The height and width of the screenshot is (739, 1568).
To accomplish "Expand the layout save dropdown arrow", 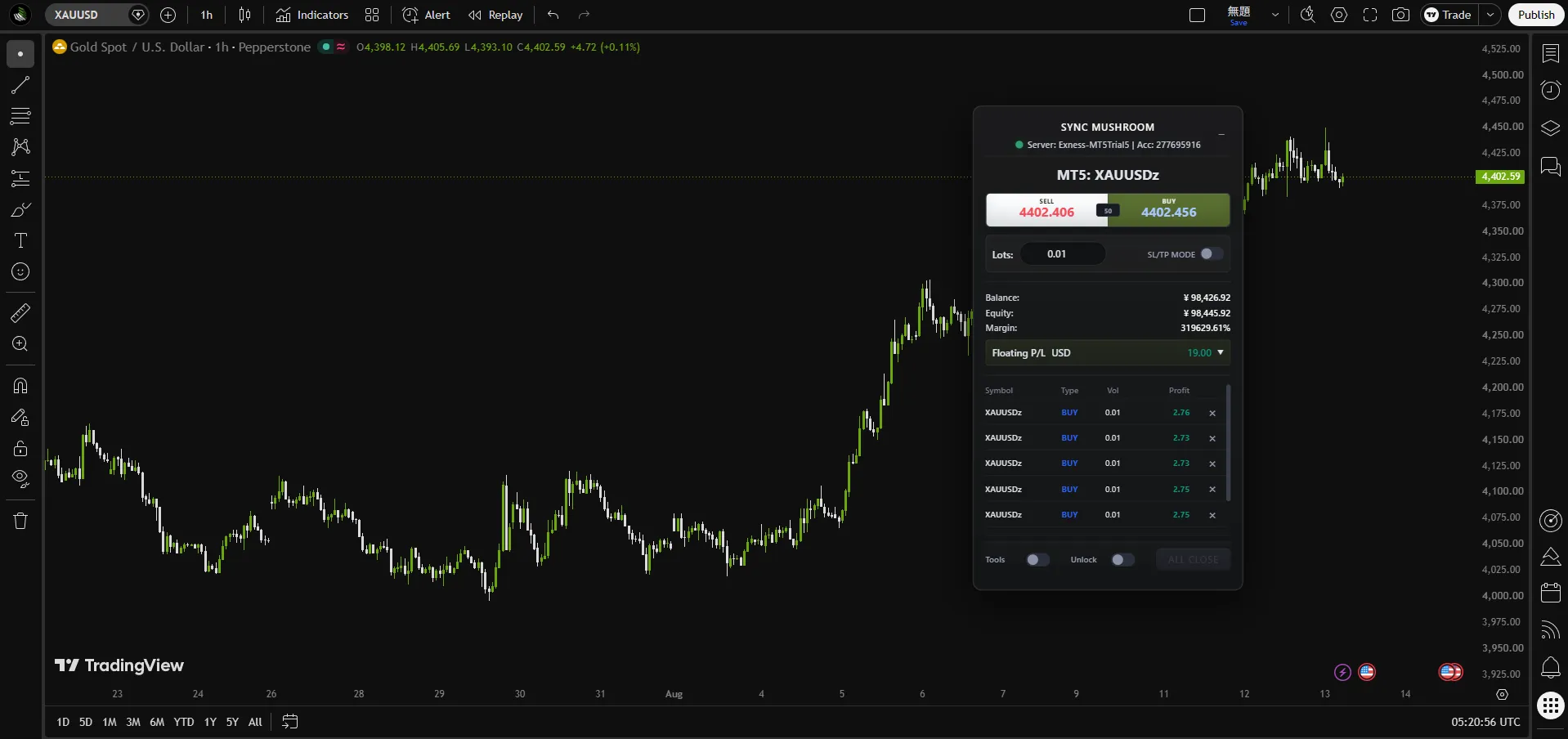I will [x=1275, y=15].
